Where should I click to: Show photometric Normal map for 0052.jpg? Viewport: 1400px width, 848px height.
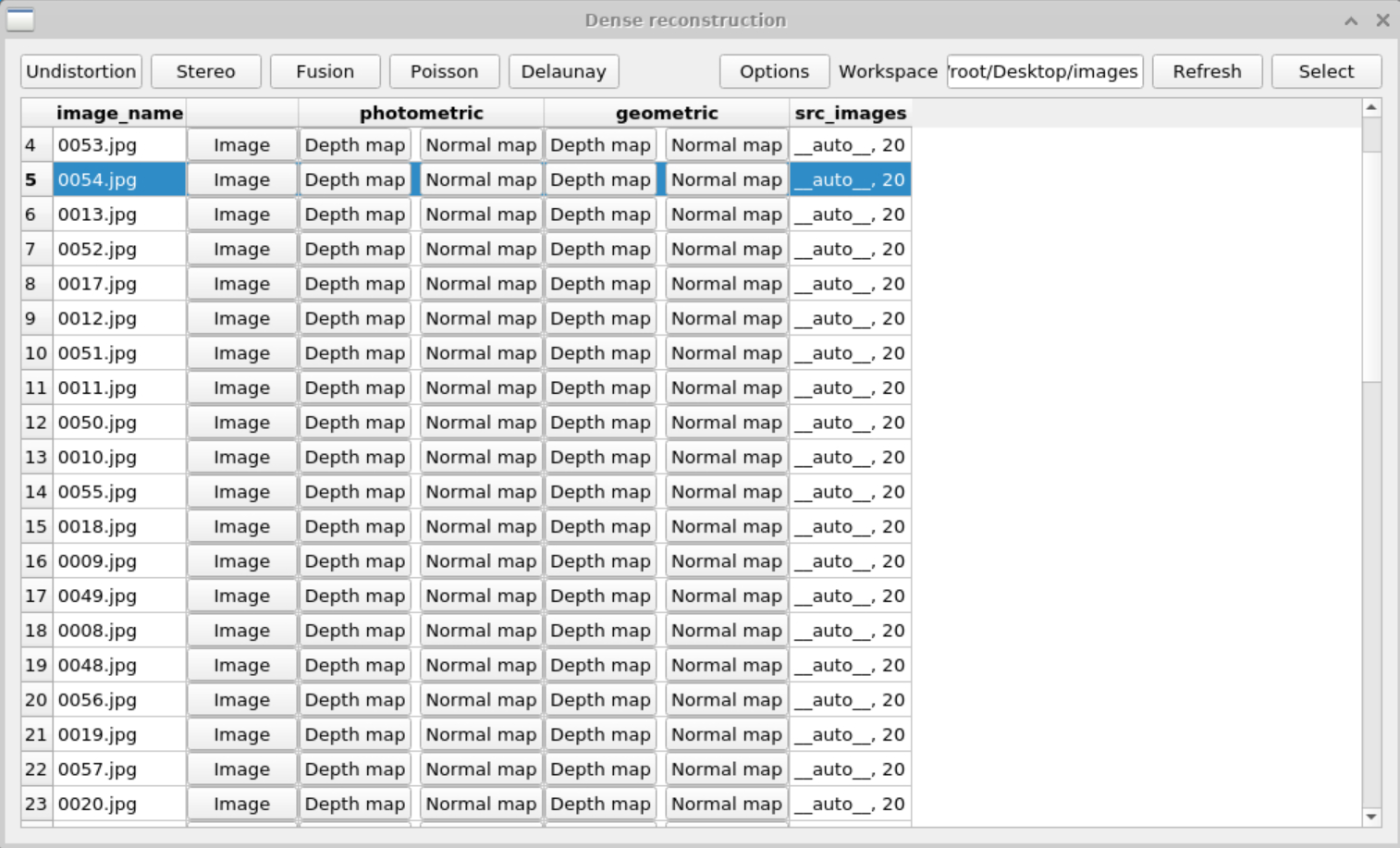coord(481,249)
